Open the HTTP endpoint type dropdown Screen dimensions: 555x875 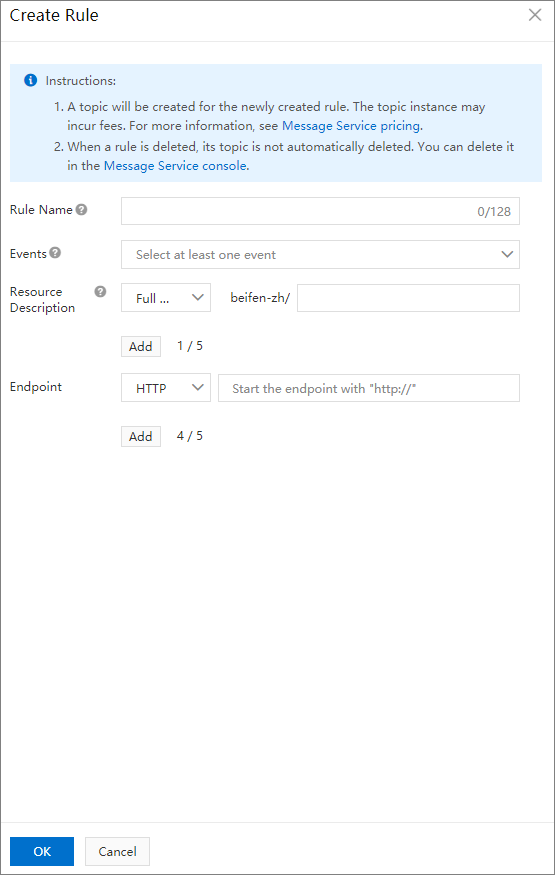[x=166, y=388]
